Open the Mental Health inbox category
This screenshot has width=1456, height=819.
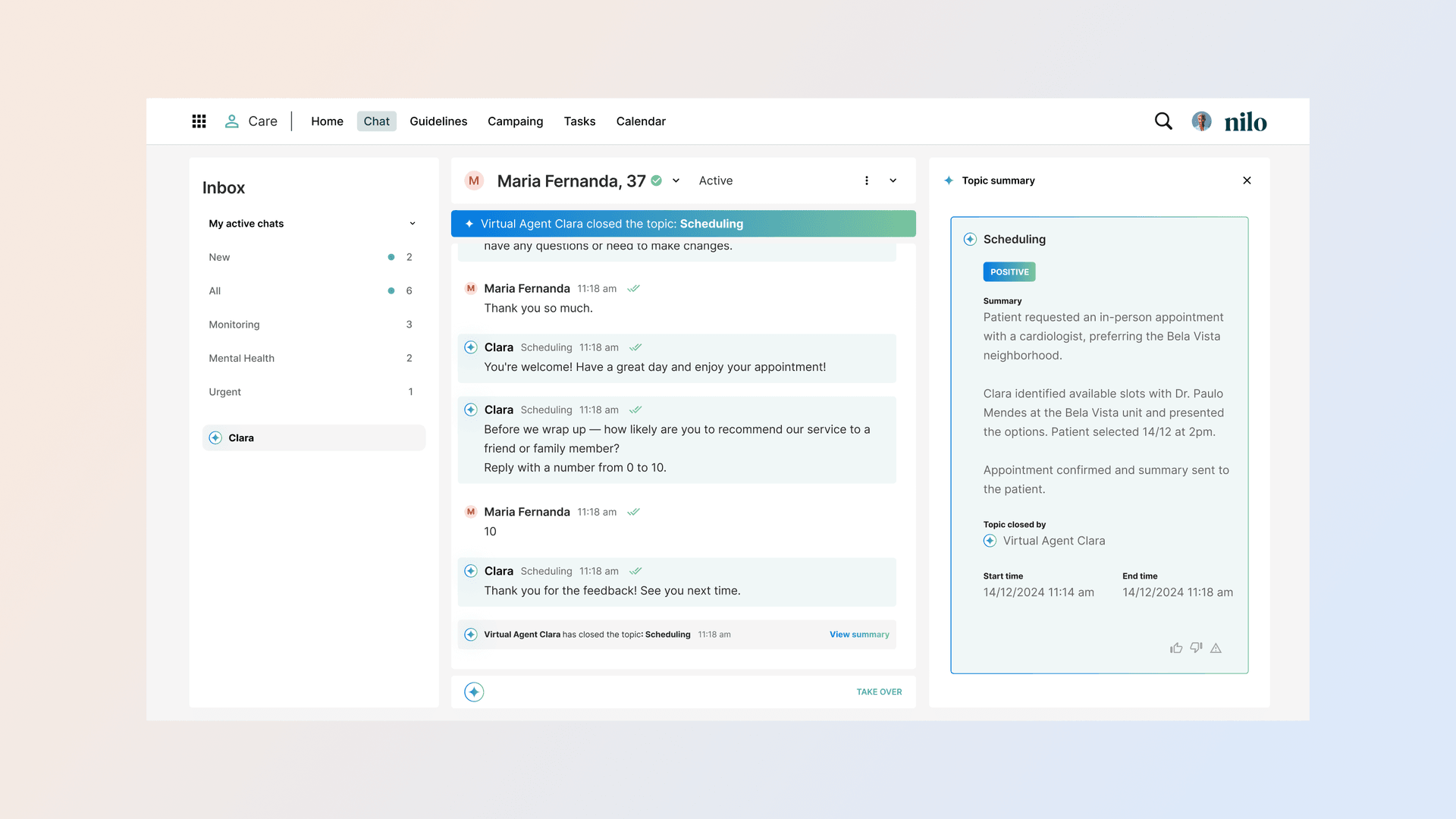[x=312, y=358]
